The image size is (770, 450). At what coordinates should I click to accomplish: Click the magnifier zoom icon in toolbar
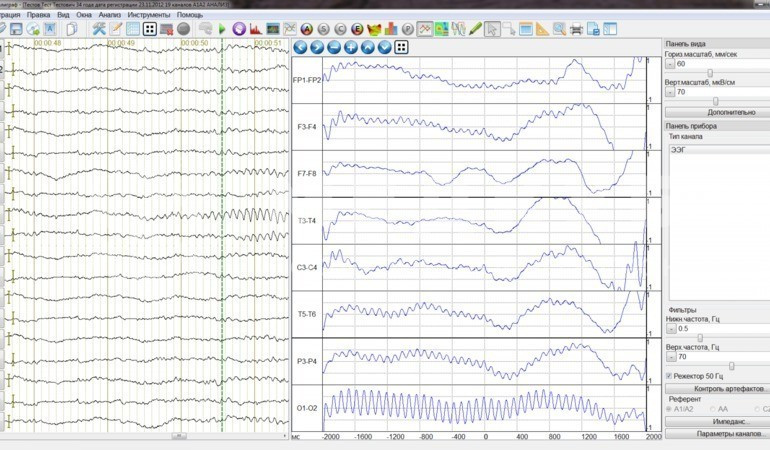tap(559, 29)
